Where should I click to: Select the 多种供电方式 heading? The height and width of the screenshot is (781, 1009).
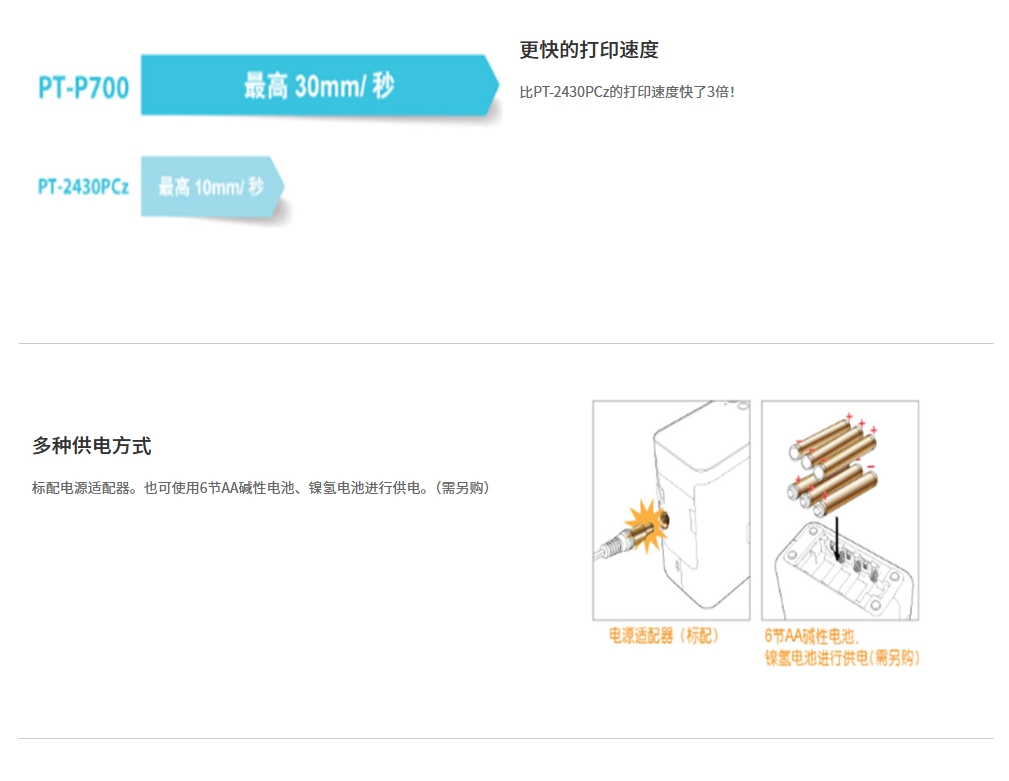pyautogui.click(x=92, y=445)
